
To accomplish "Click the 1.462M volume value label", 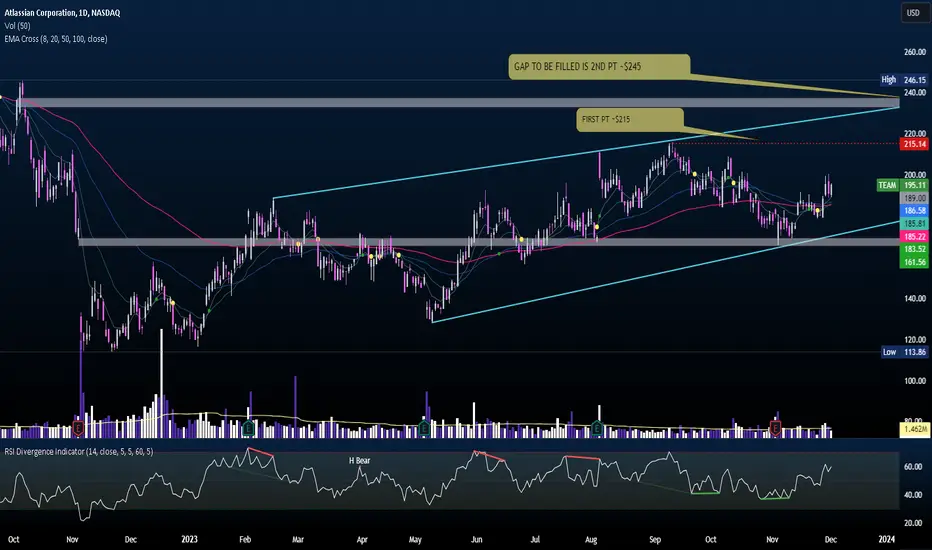I will (915, 429).
